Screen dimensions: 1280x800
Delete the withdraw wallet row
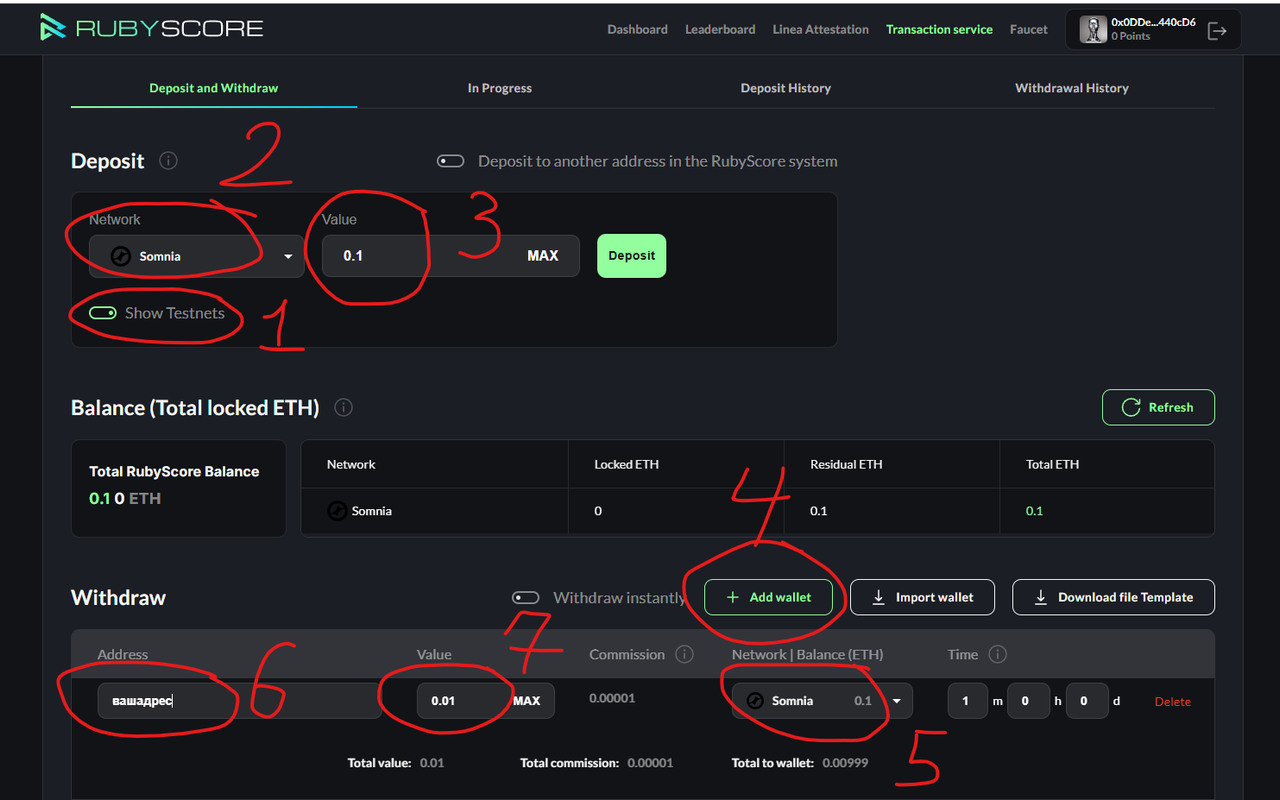click(1173, 702)
